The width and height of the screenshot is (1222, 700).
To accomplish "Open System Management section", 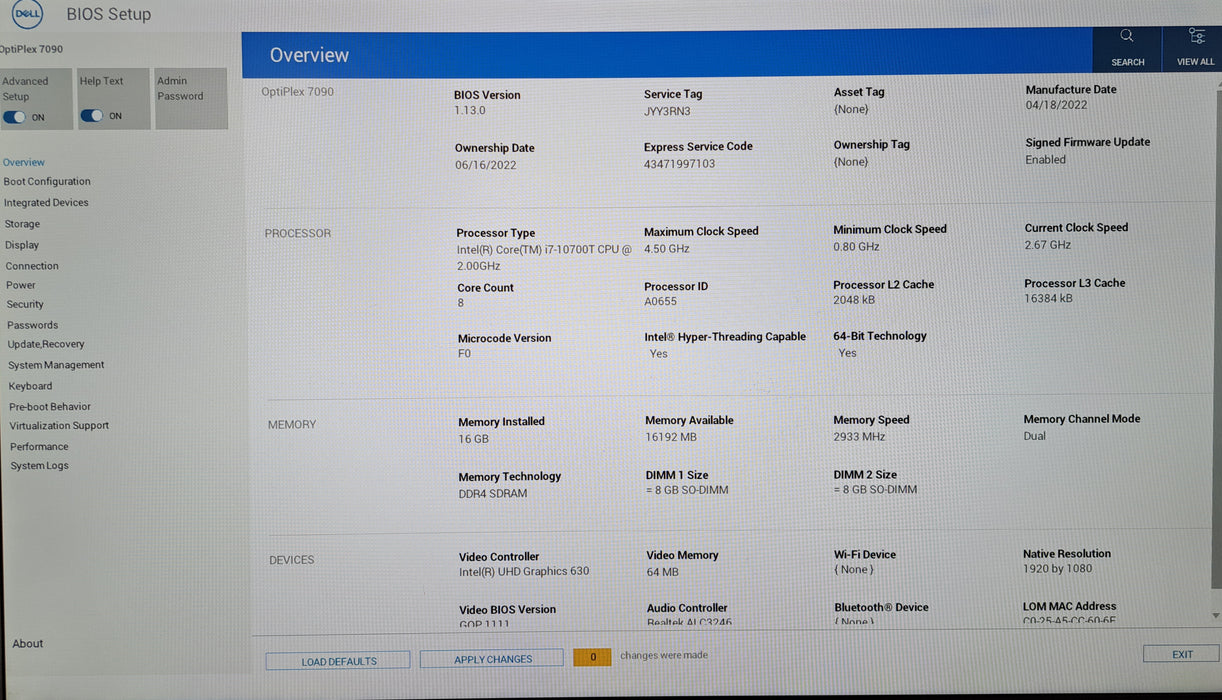I will 56,365.
